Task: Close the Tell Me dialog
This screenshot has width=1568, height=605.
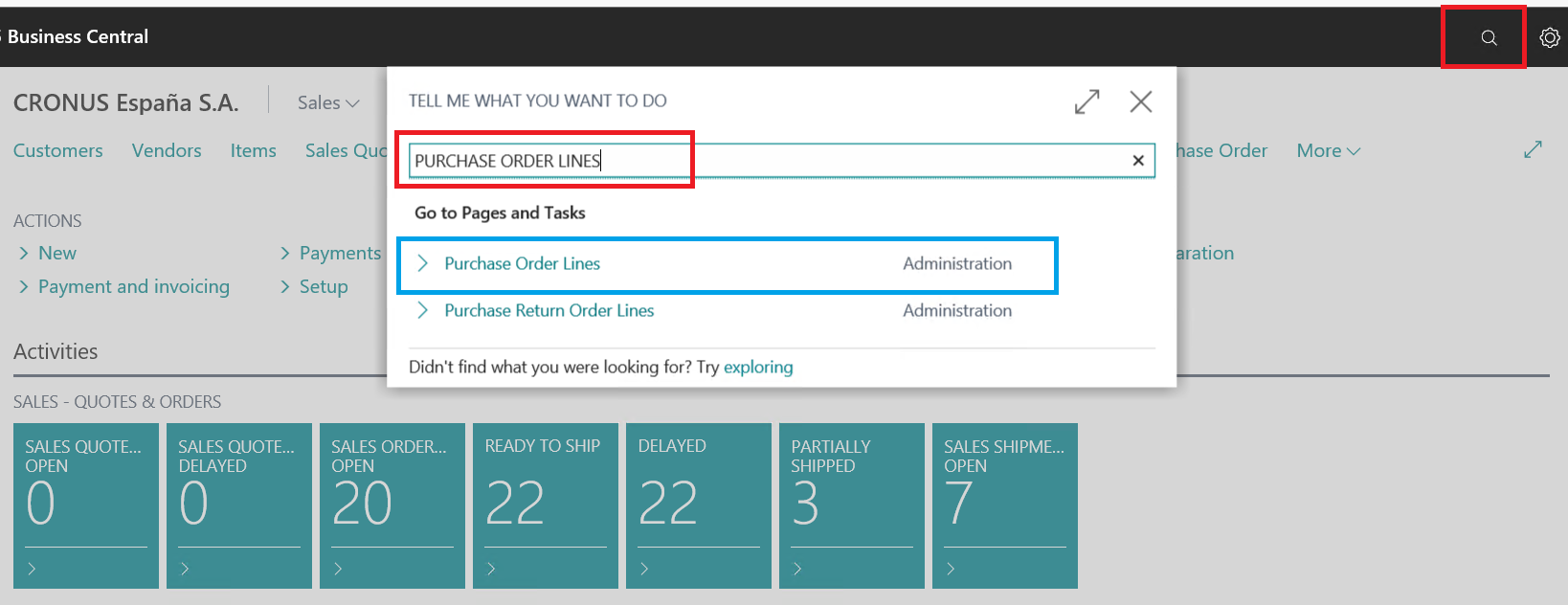Action: pos(1141,101)
